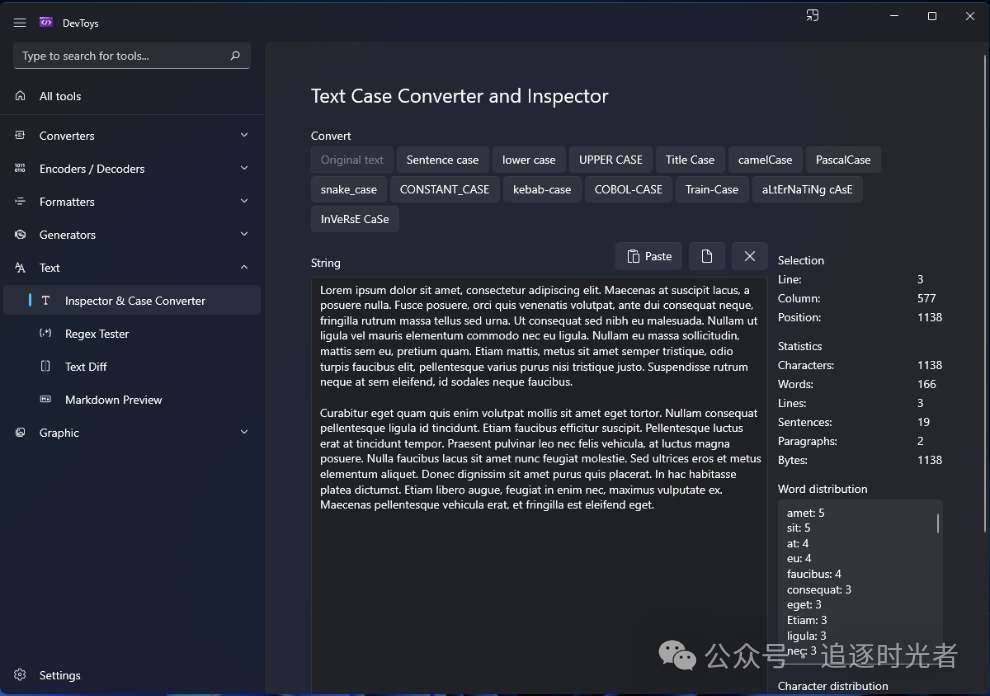990x696 pixels.
Task: Click the Words count value 166
Action: pyautogui.click(x=926, y=384)
